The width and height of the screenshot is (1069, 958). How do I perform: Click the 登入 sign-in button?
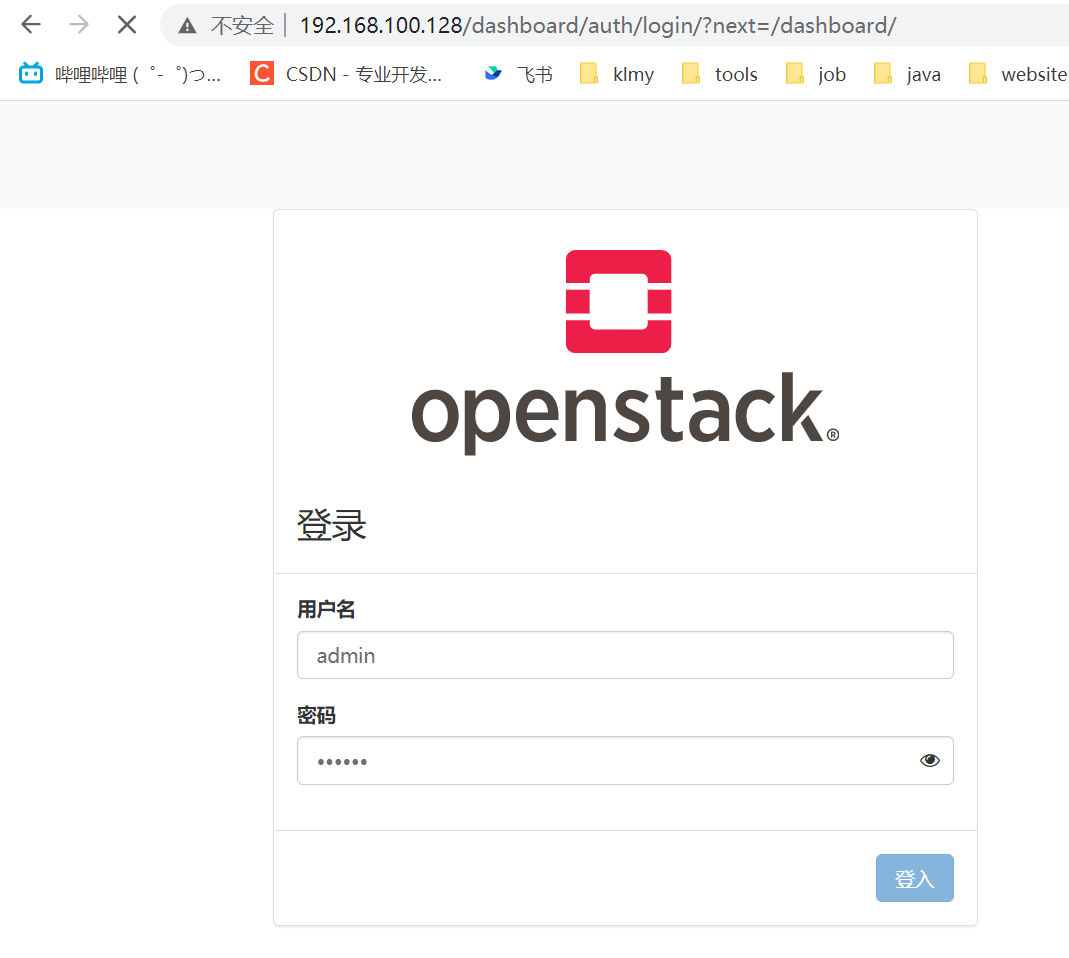pos(914,878)
